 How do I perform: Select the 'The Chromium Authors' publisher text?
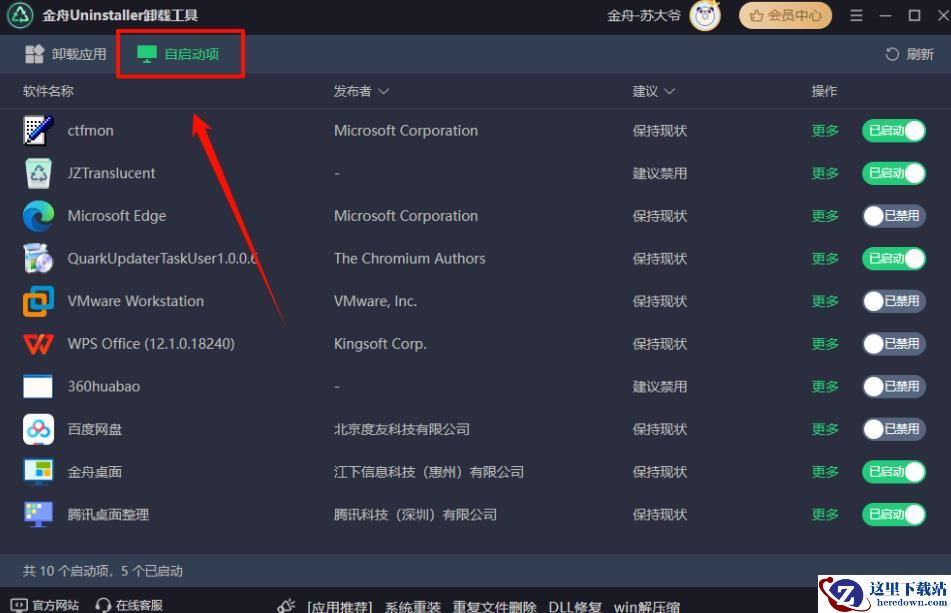click(409, 258)
